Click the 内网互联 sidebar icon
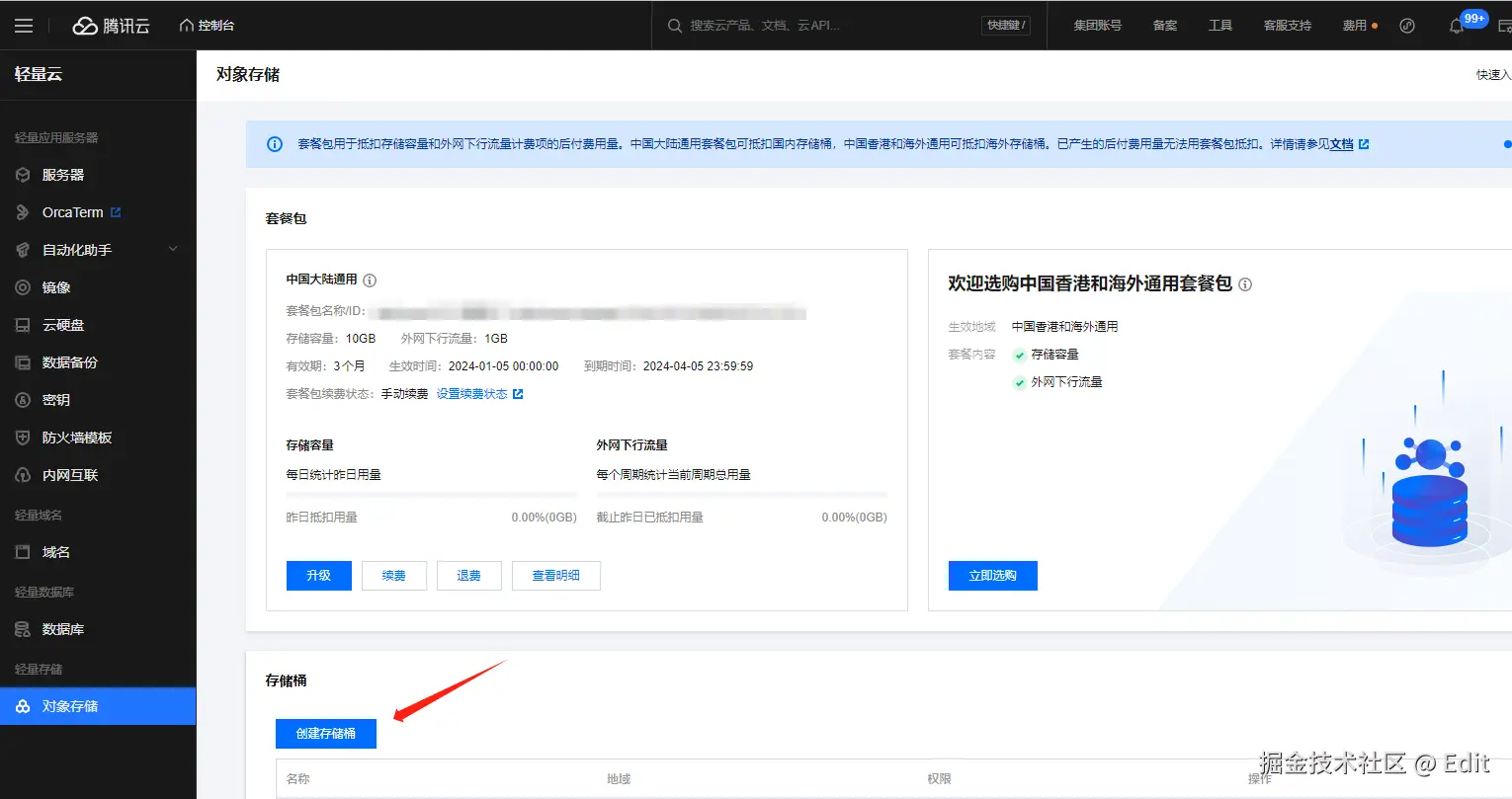 (x=23, y=475)
